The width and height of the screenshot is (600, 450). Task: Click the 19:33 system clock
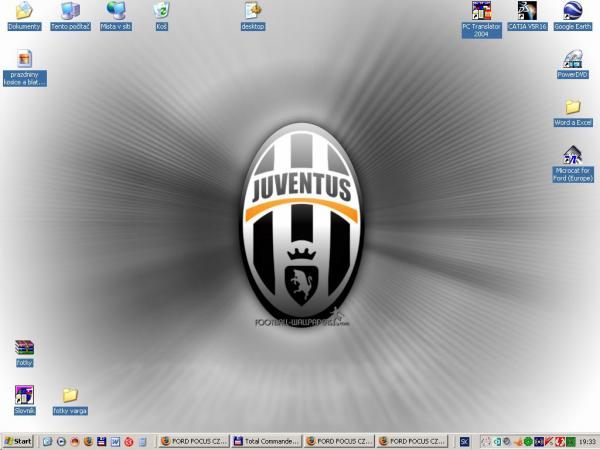[x=586, y=441]
